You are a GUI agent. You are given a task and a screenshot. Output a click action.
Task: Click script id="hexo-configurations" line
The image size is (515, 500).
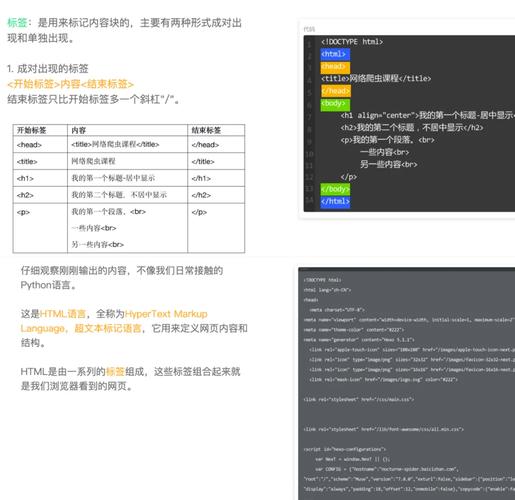coord(345,449)
